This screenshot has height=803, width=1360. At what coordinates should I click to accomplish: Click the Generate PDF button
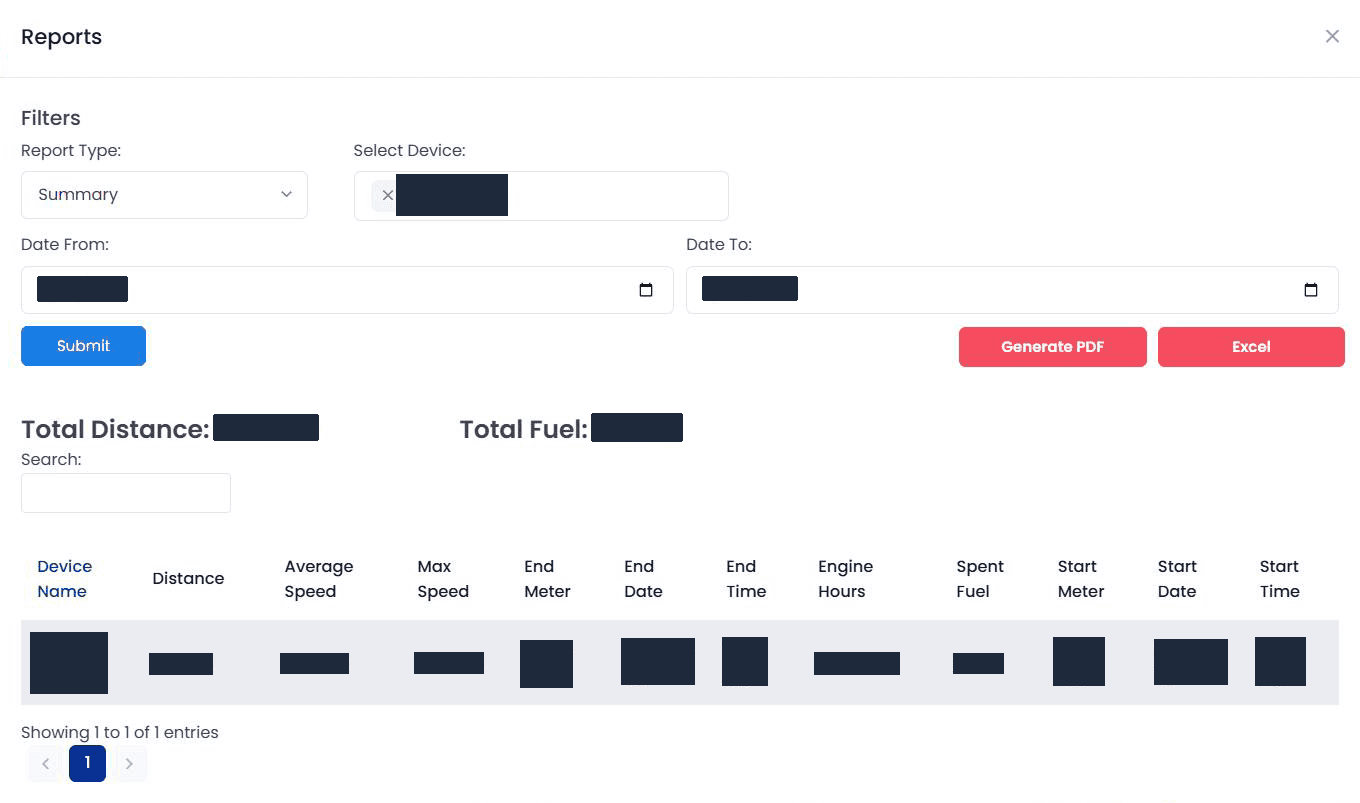(1052, 347)
